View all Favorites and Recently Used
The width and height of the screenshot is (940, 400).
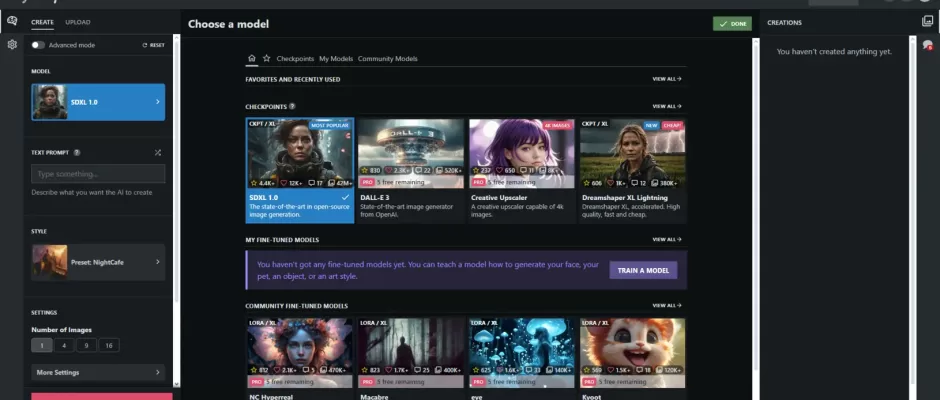click(x=667, y=79)
